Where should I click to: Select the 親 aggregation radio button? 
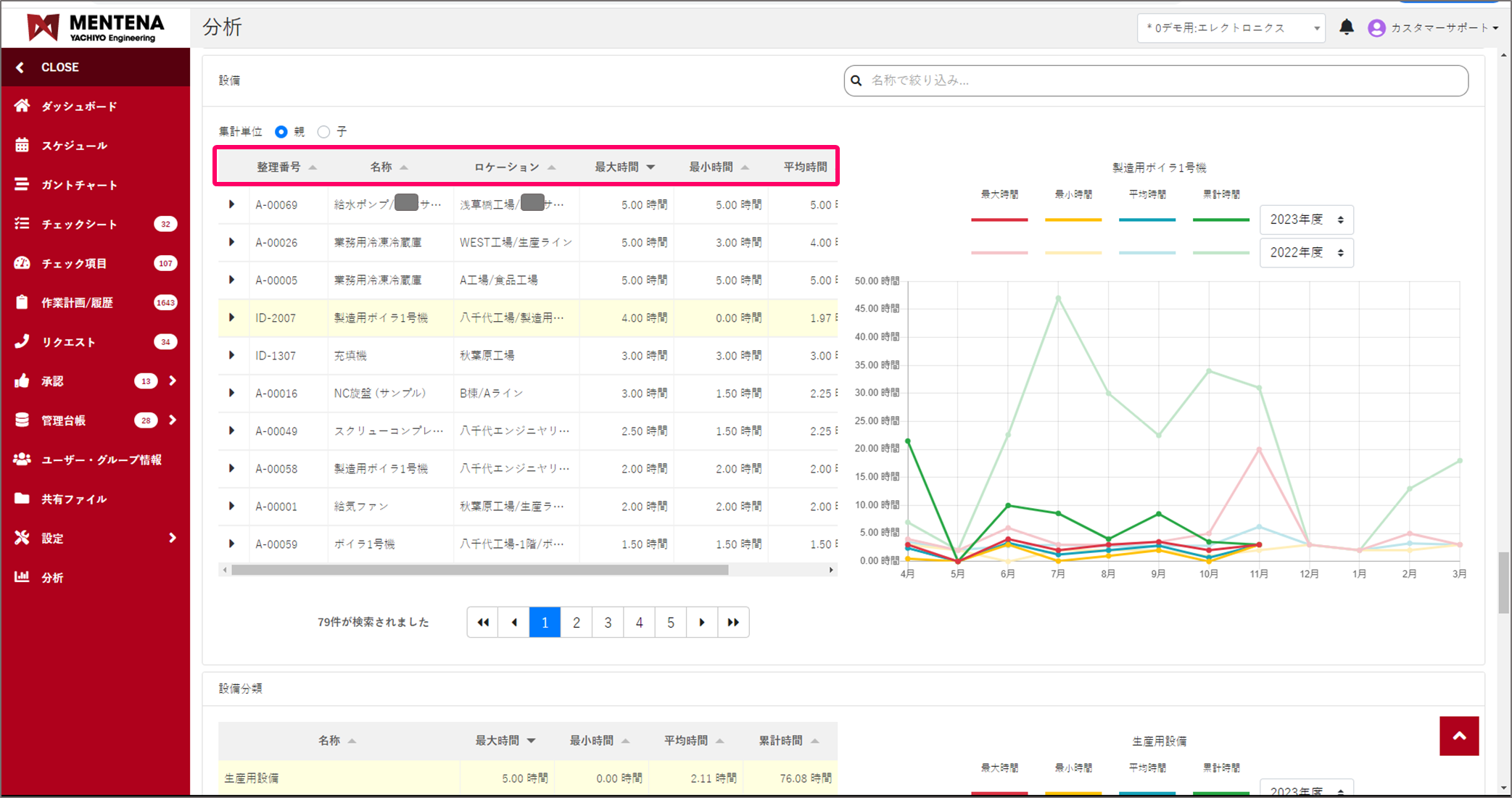coord(281,132)
